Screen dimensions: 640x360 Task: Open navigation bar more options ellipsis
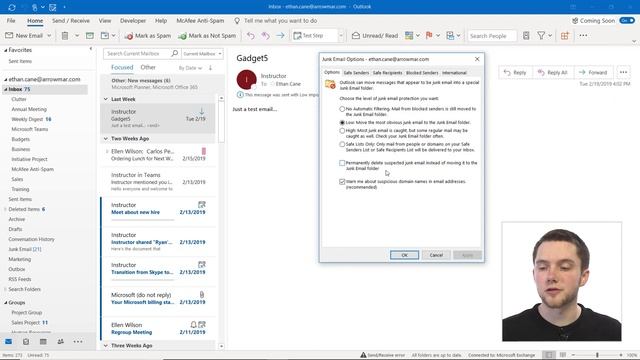78,342
